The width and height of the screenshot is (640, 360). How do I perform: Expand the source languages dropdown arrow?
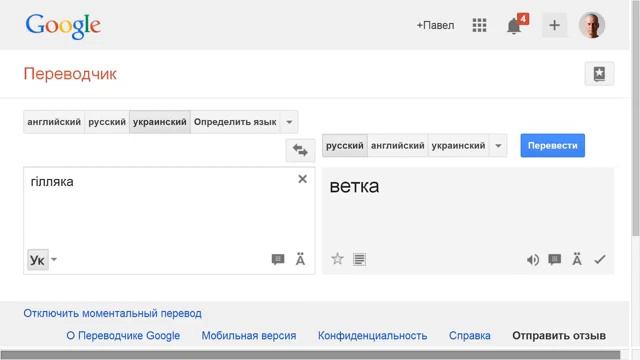(289, 122)
